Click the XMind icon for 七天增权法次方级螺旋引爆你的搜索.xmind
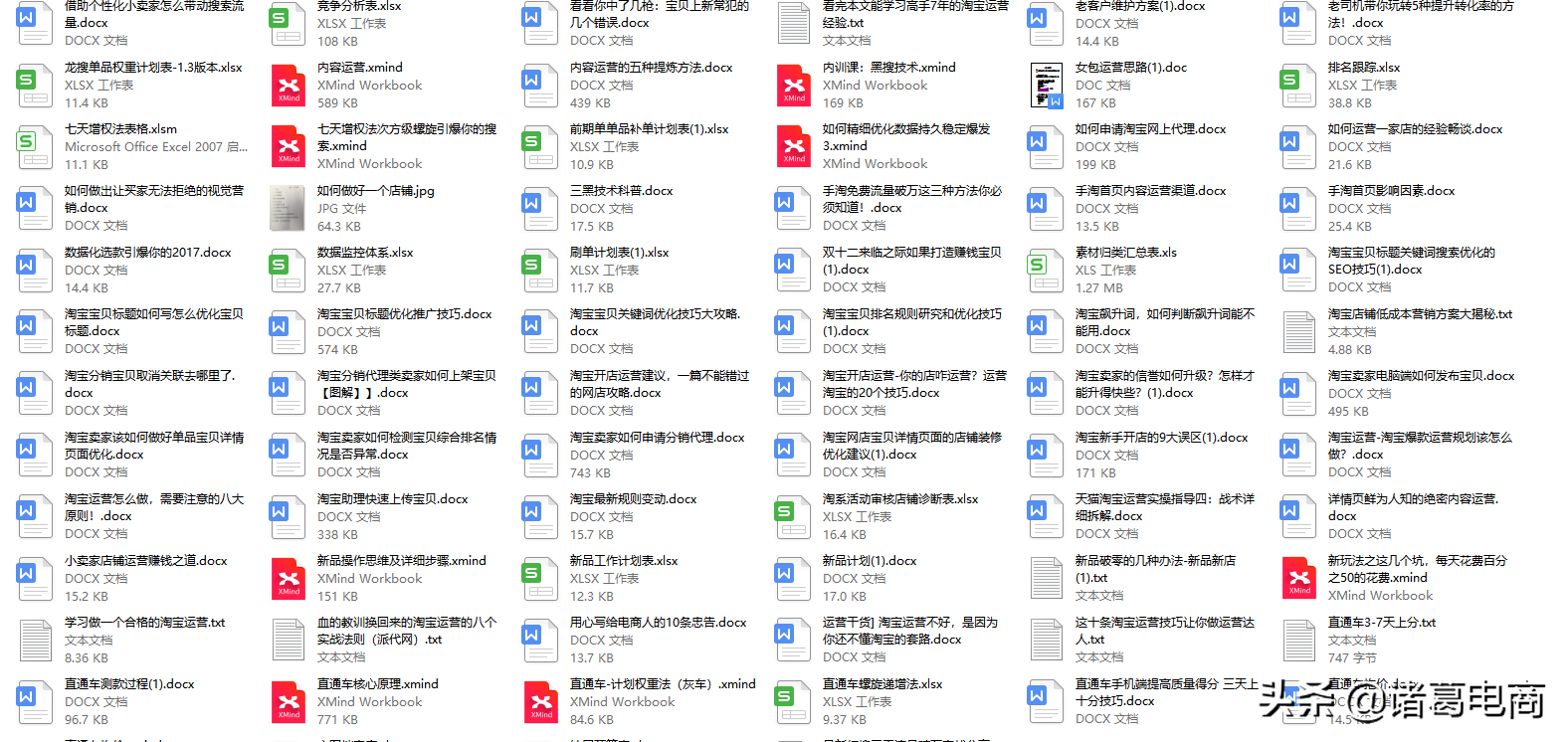1568x742 pixels. tap(289, 147)
